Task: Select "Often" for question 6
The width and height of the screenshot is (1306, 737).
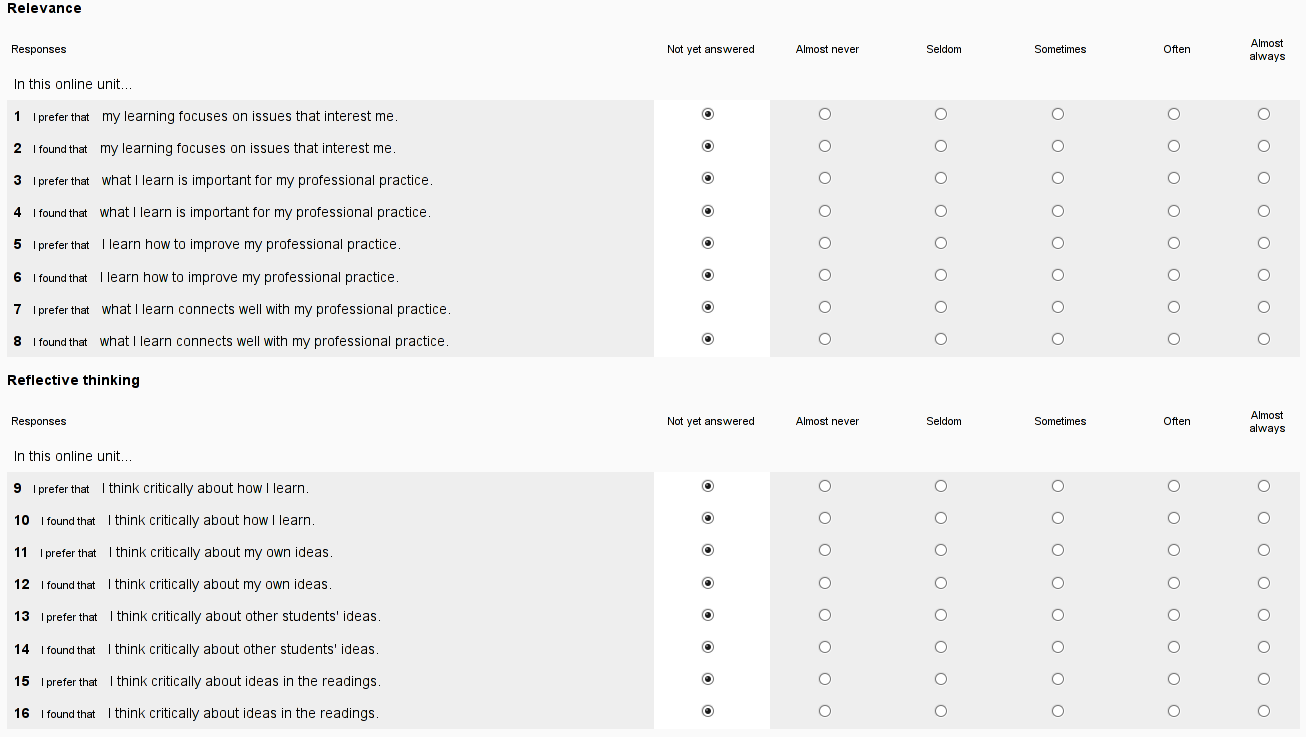Action: 1174,275
